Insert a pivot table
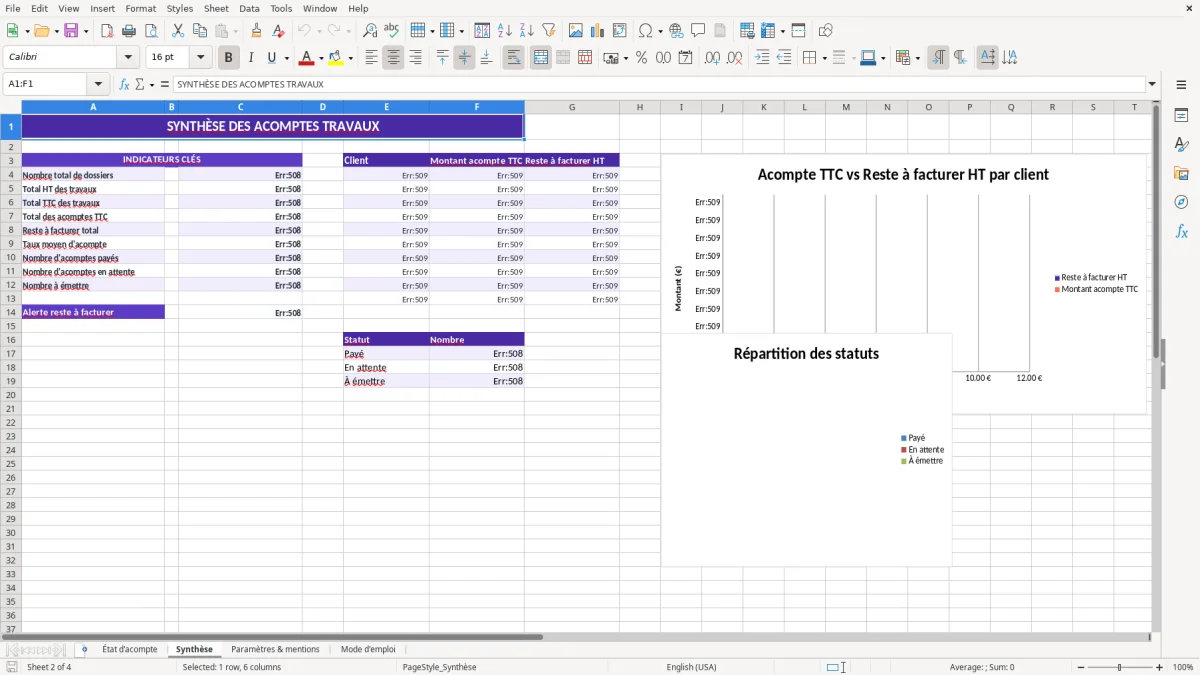The width and height of the screenshot is (1200, 675). click(x=620, y=31)
